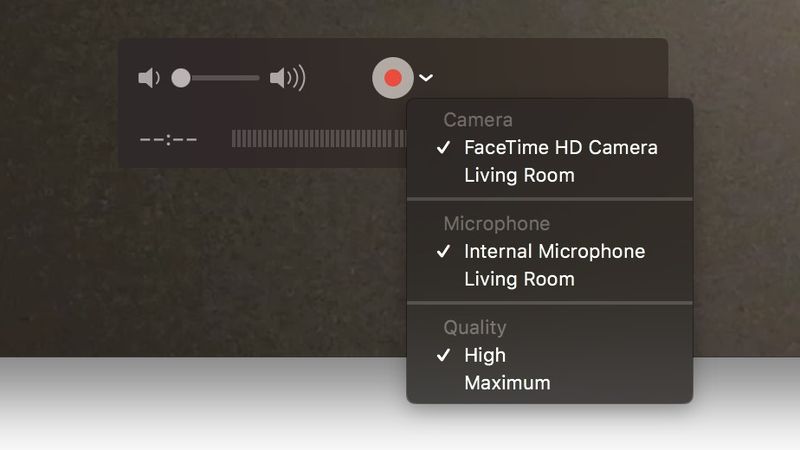
Task: Click the --:-- elapsed time display
Action: click(x=168, y=139)
